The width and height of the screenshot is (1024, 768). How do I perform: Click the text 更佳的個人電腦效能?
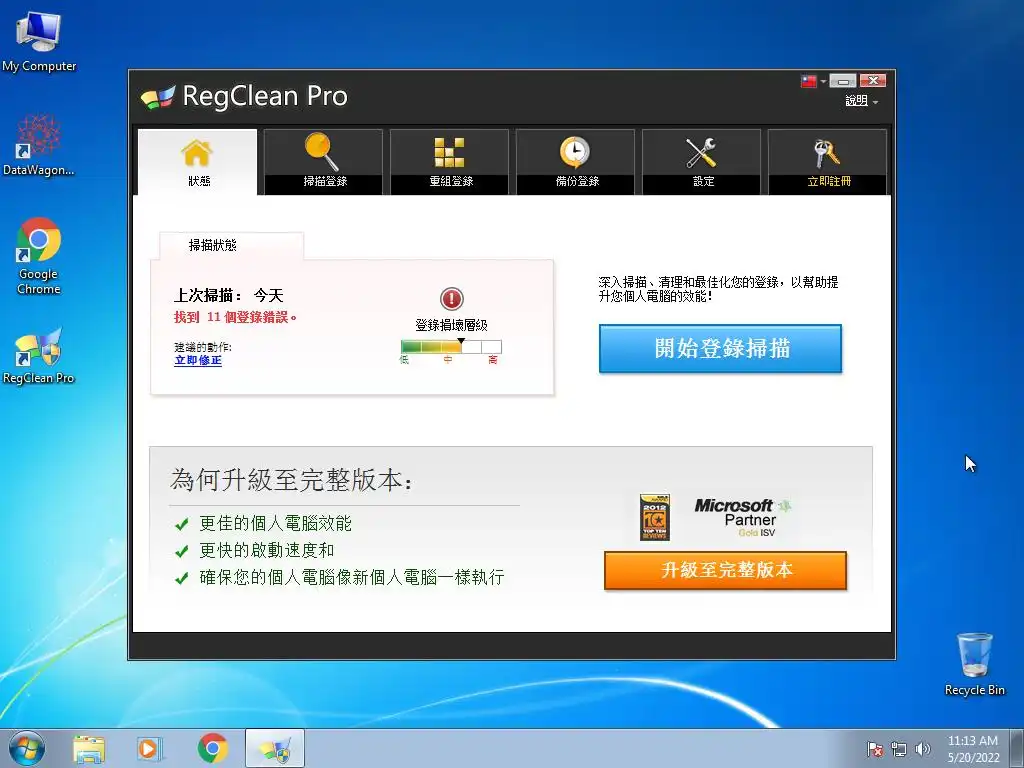pos(275,523)
